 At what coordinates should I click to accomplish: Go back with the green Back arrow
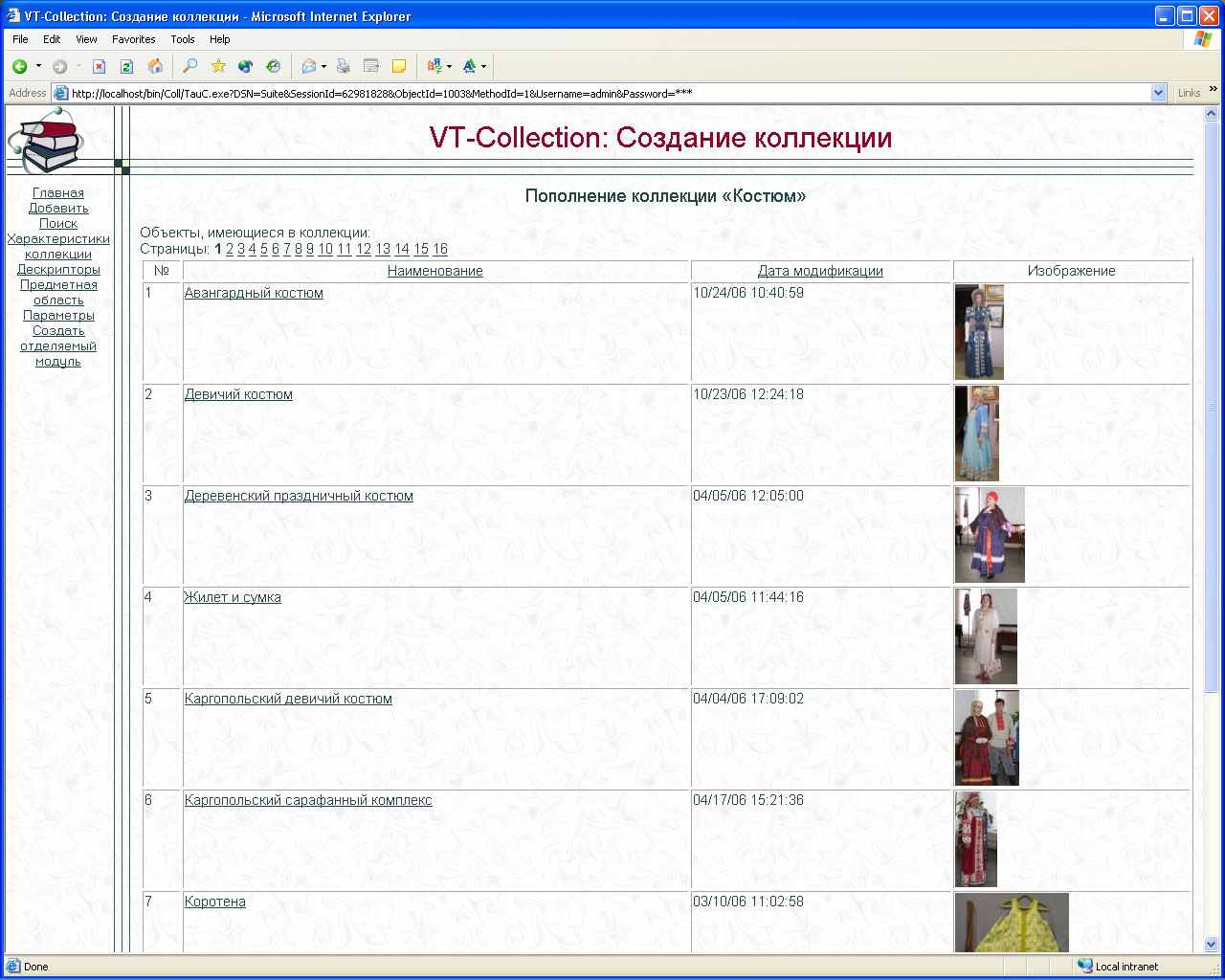pyautogui.click(x=19, y=66)
